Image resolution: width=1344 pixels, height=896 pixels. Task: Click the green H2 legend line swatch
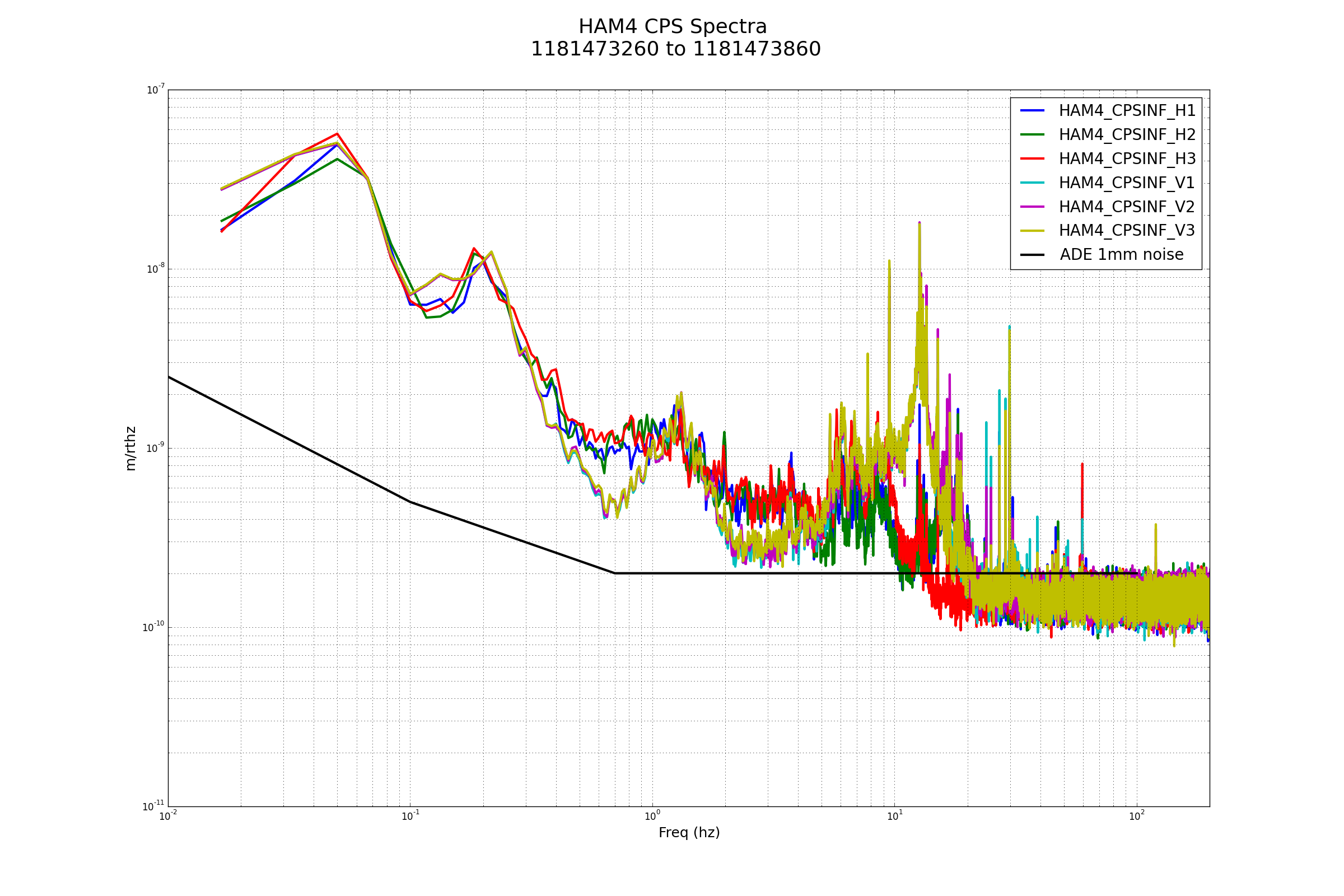coord(1032,135)
